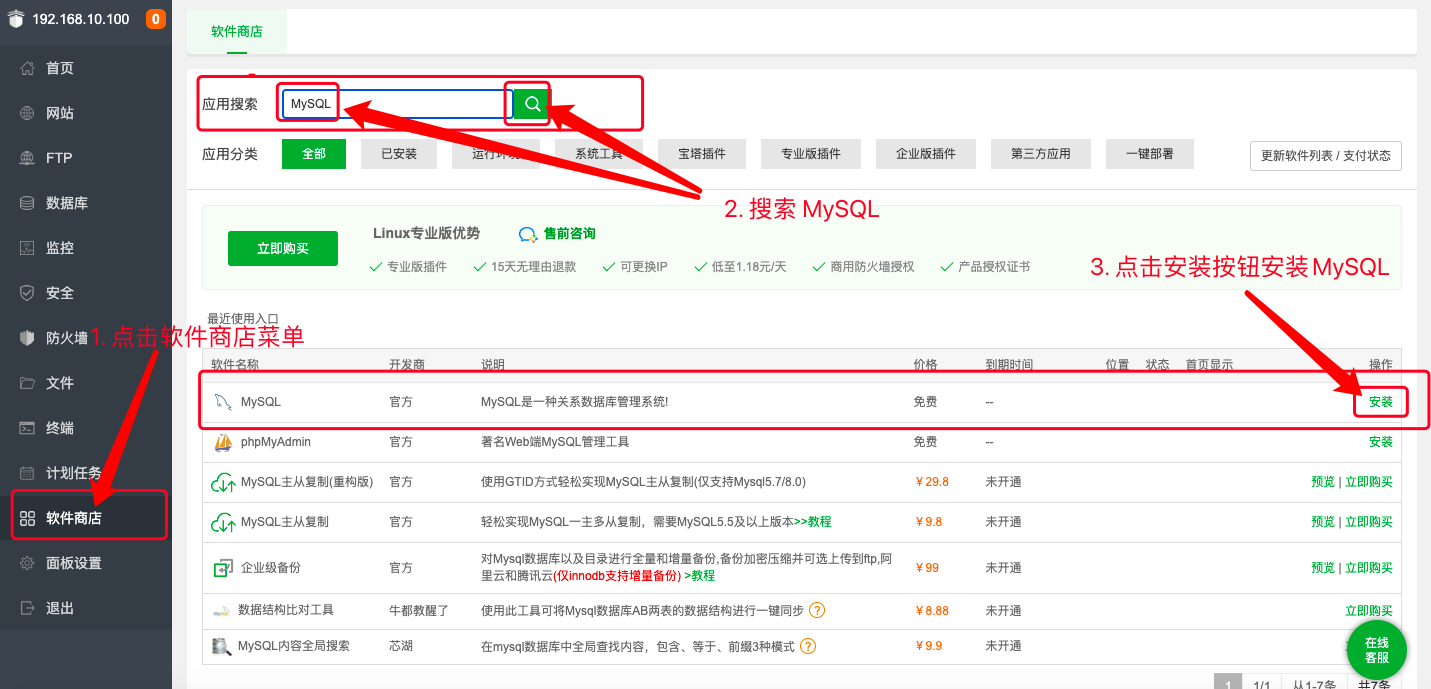
Task: Click 立即购买 for 数据结构比对工具
Action: coord(1369,610)
